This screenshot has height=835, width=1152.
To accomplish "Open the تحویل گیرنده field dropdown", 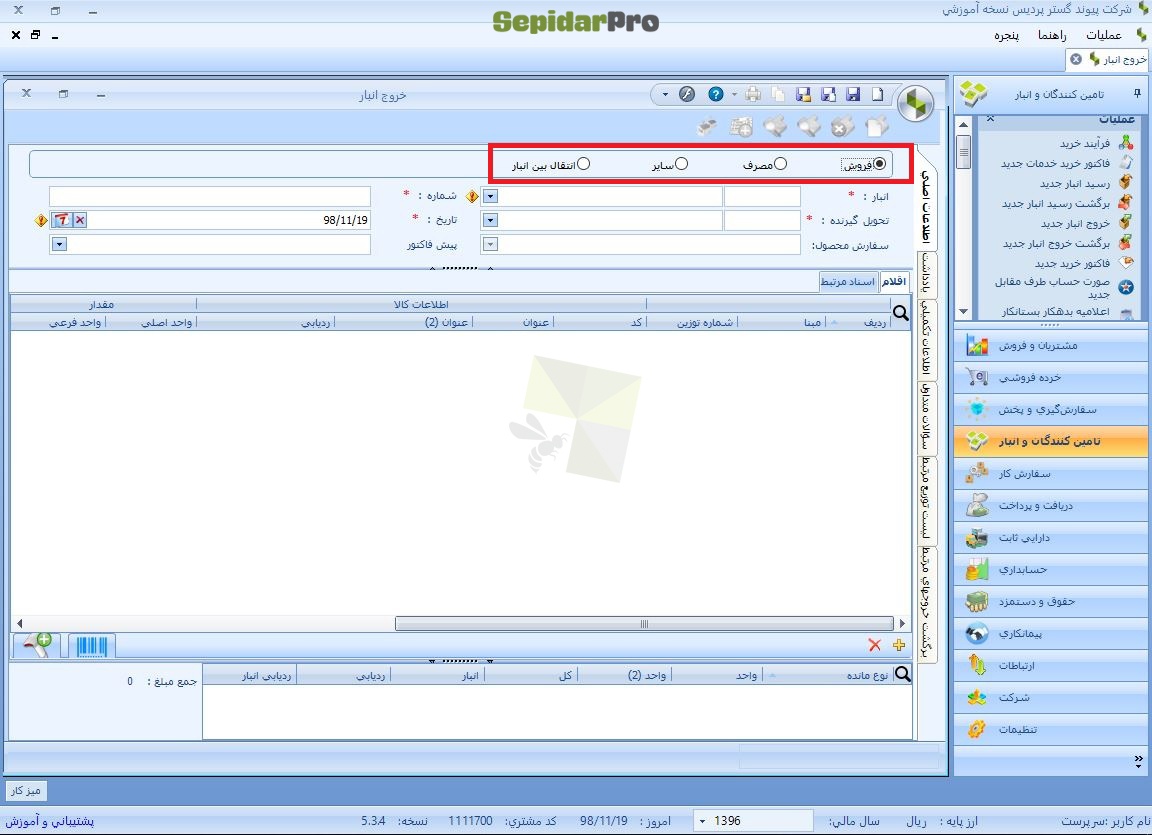I will click(x=490, y=220).
